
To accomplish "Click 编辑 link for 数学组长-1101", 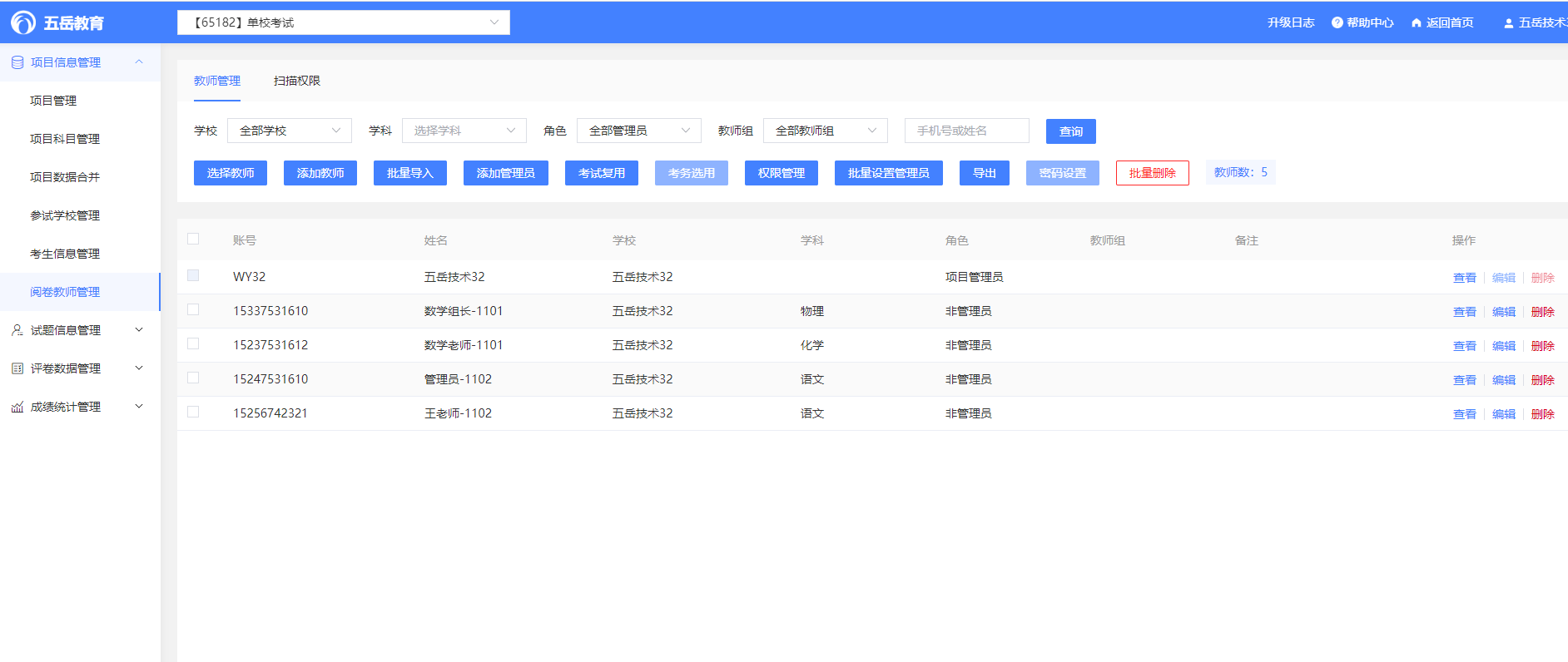I will [x=1503, y=312].
